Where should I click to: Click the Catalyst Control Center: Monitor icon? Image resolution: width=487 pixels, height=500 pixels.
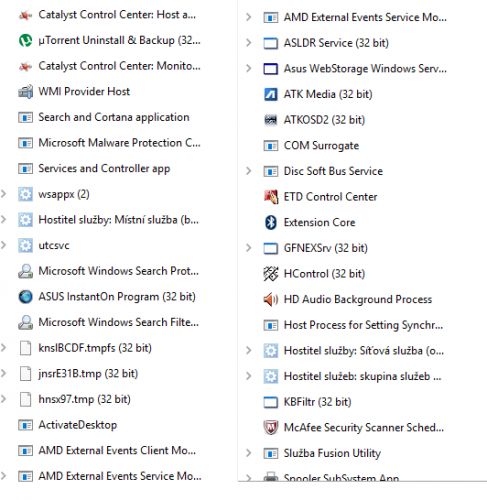click(25, 66)
